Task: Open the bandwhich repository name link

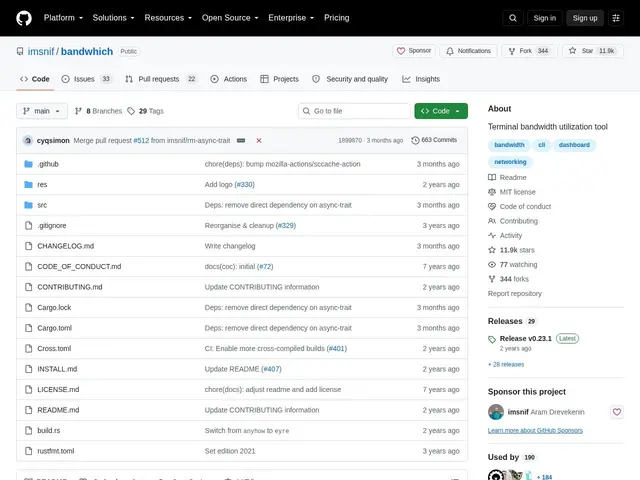Action: coord(87,51)
